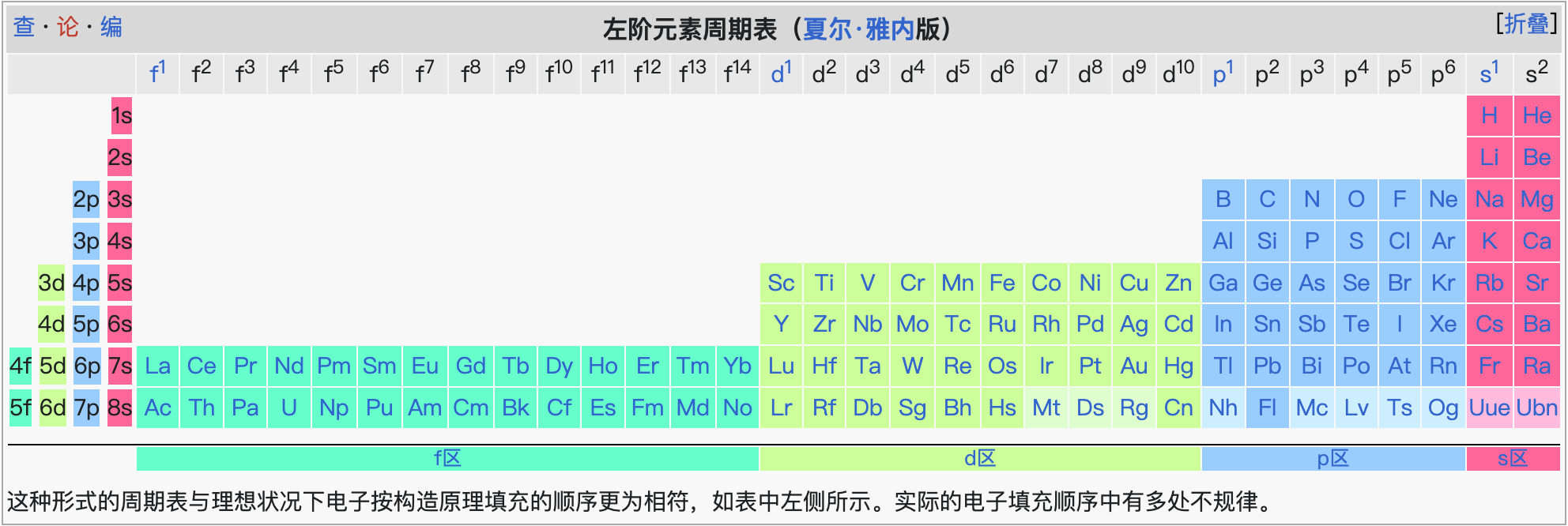
Task: Open the gold (Au) element link
Action: click(1133, 366)
